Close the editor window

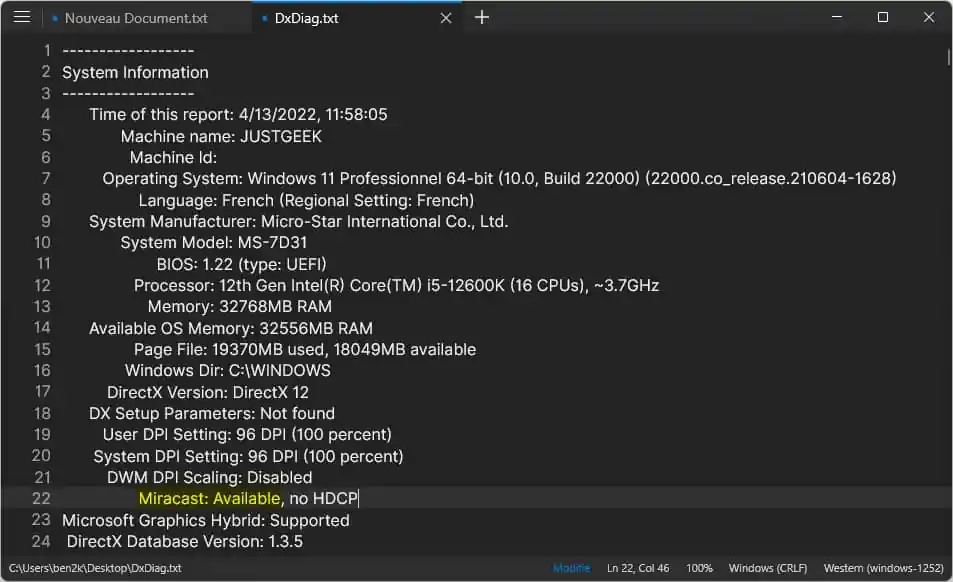929,18
